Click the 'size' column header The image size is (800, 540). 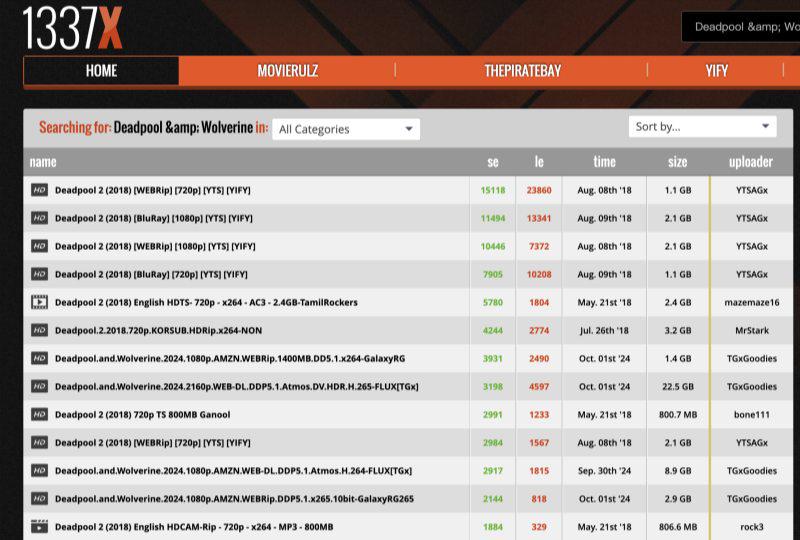point(678,162)
